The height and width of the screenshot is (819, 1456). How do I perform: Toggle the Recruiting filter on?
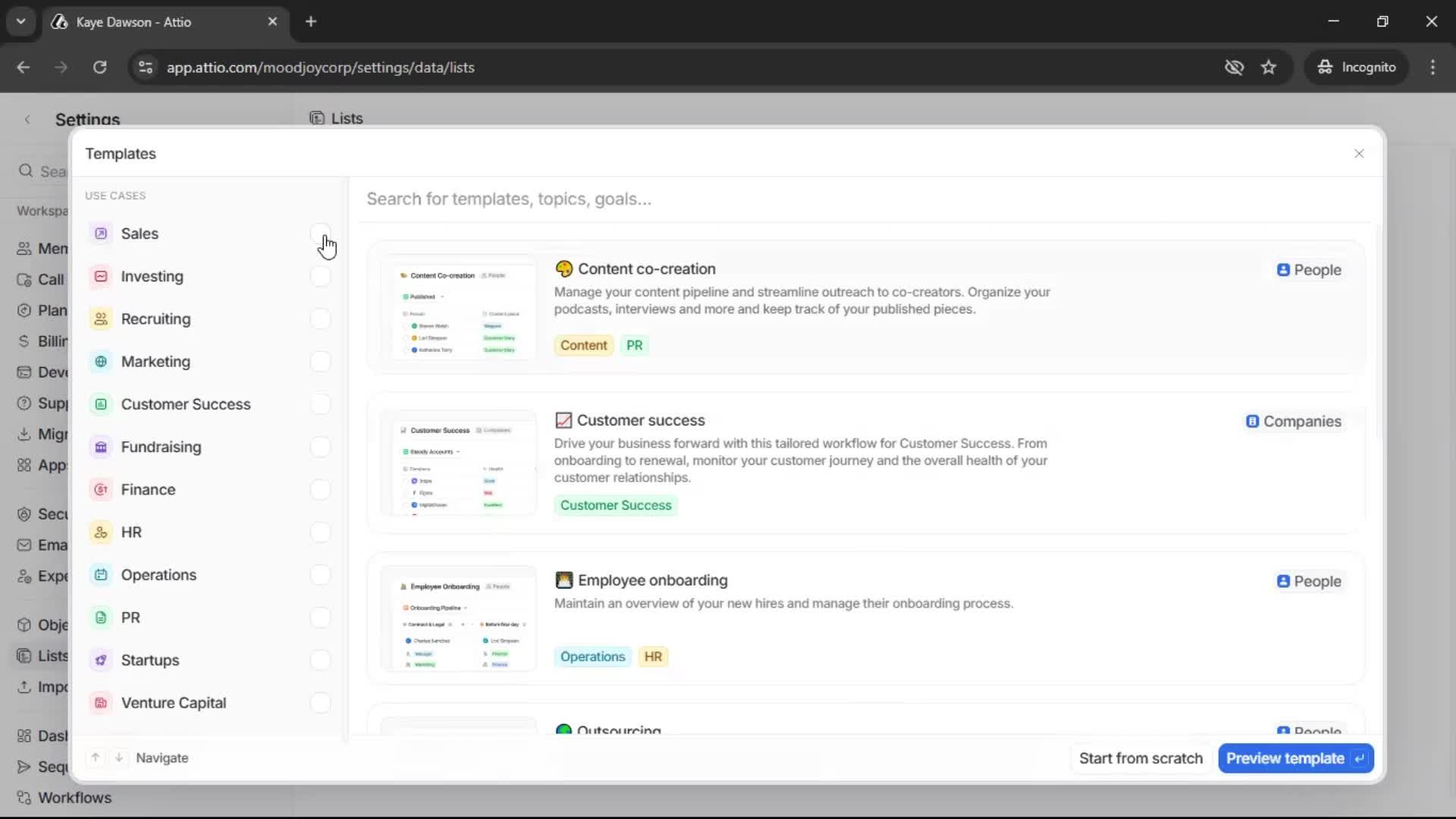[x=319, y=318]
